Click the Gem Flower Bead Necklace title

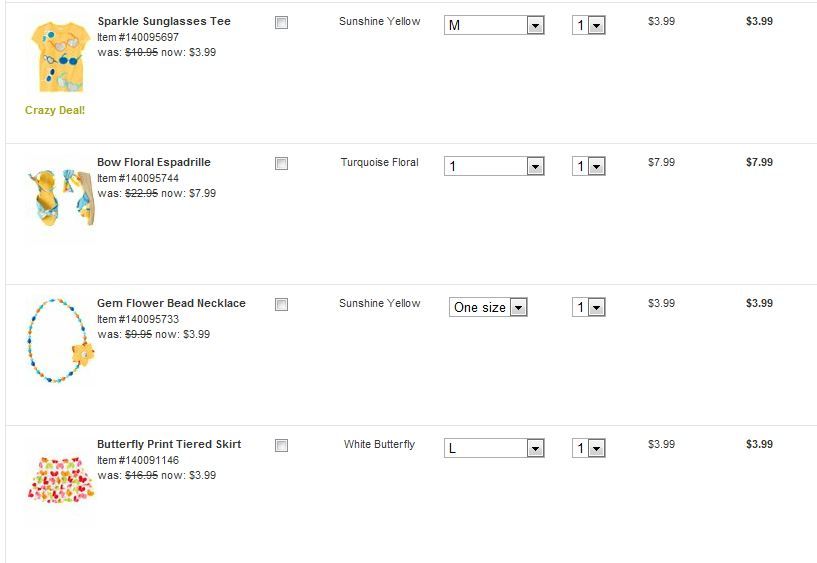coord(171,303)
